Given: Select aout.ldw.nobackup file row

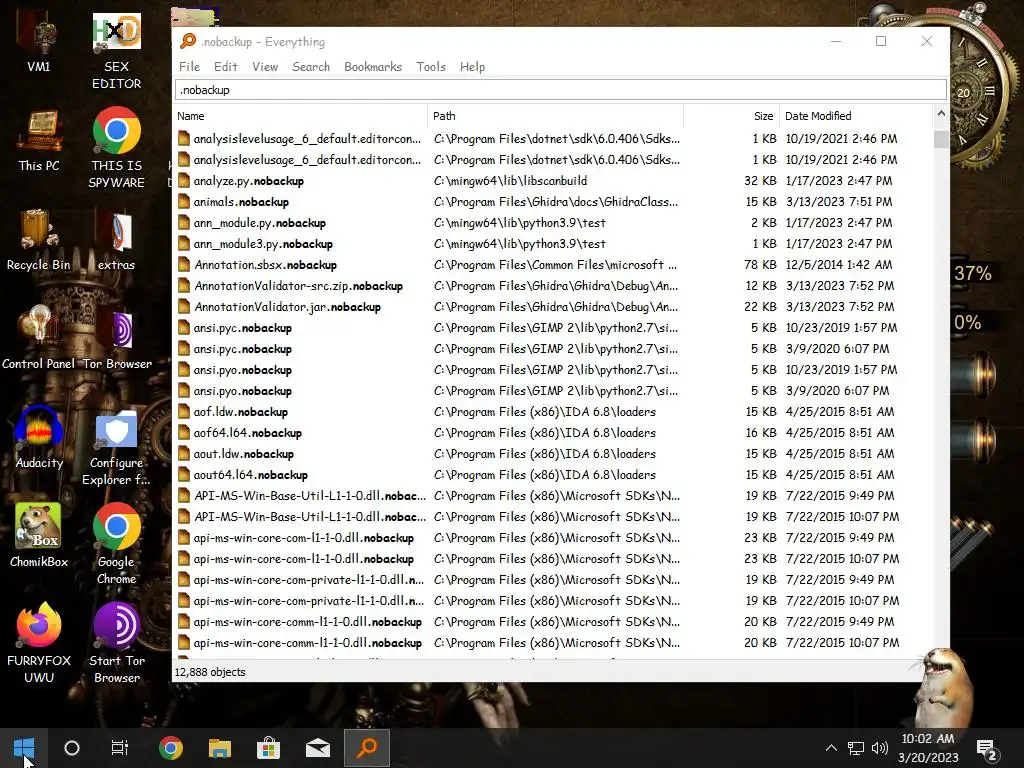Looking at the screenshot, I should tap(553, 454).
